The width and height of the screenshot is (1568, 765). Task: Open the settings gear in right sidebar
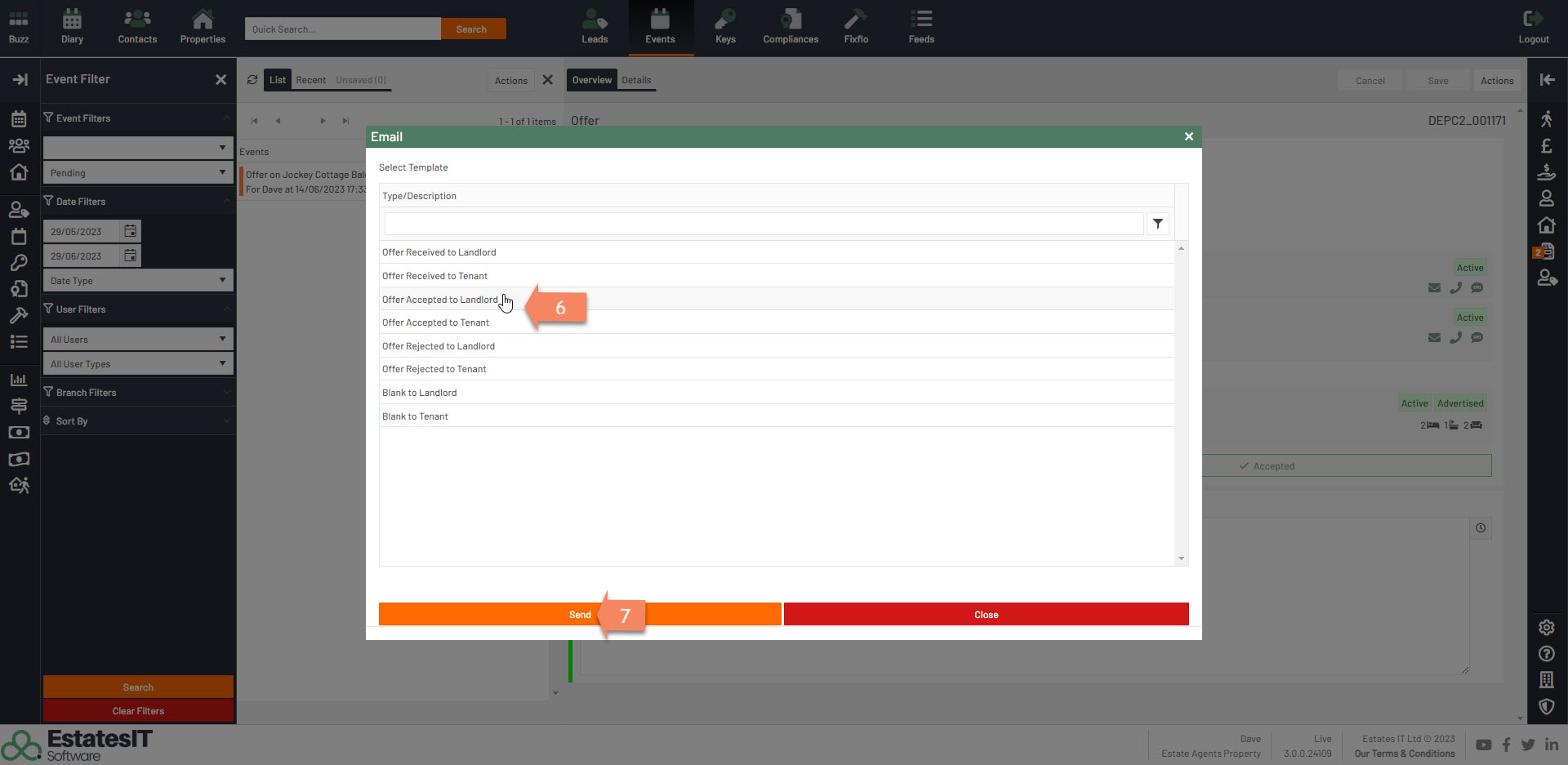pos(1546,627)
